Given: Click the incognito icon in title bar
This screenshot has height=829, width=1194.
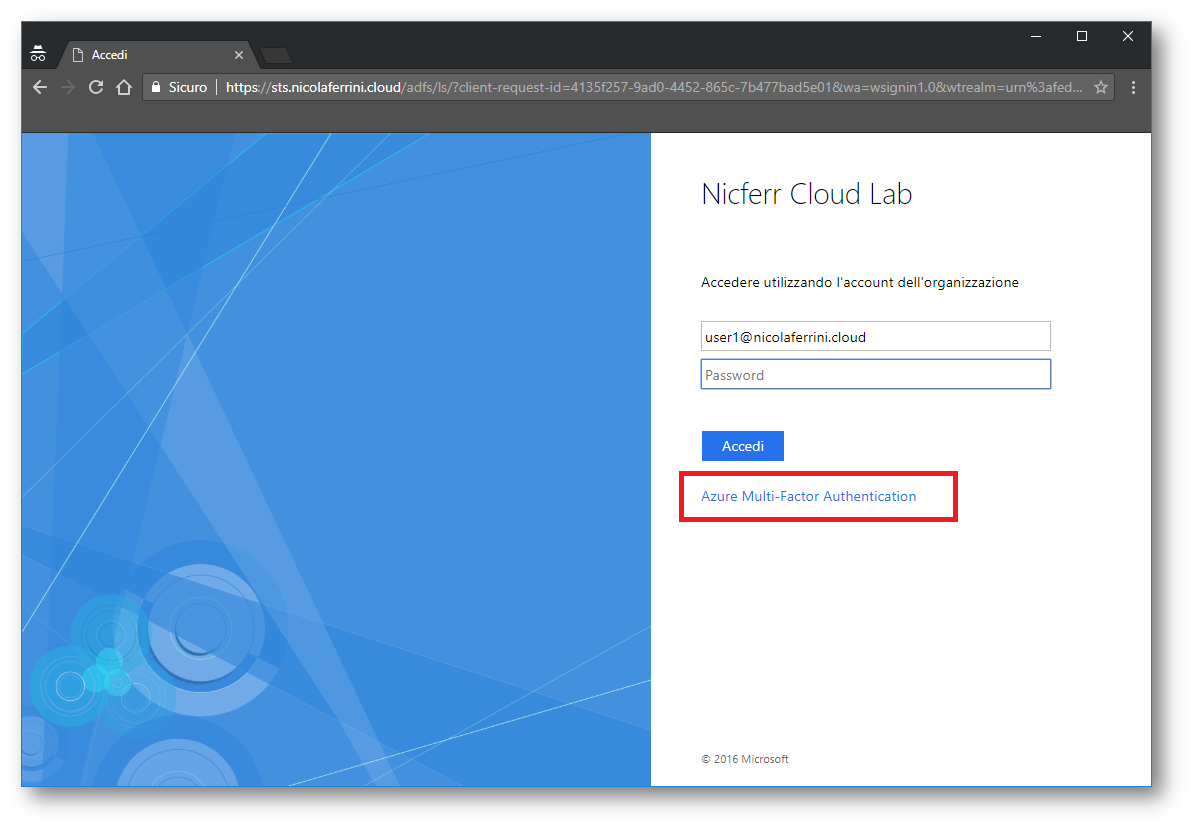Looking at the screenshot, I should click(38, 54).
